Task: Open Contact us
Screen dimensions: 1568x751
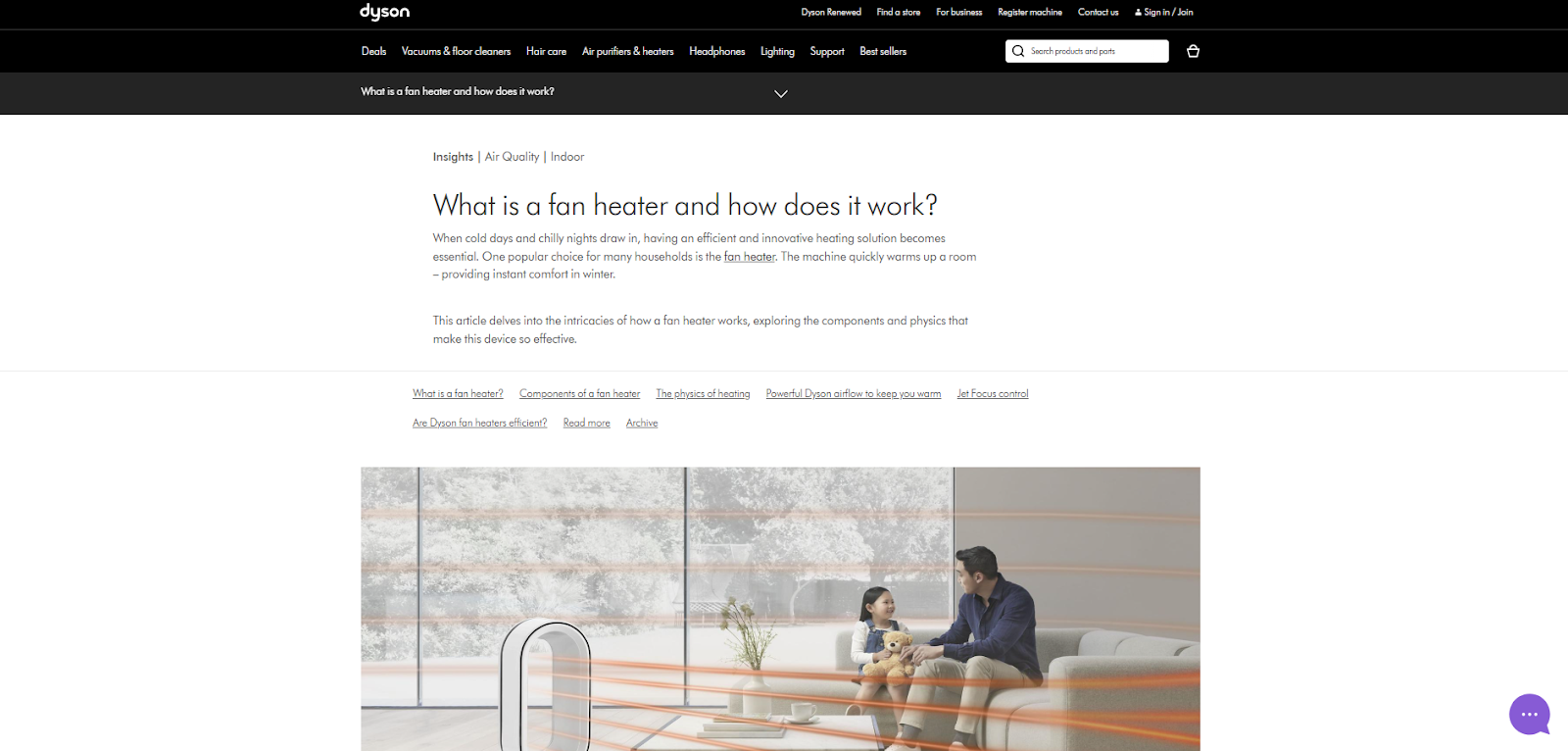Action: coord(1098,12)
